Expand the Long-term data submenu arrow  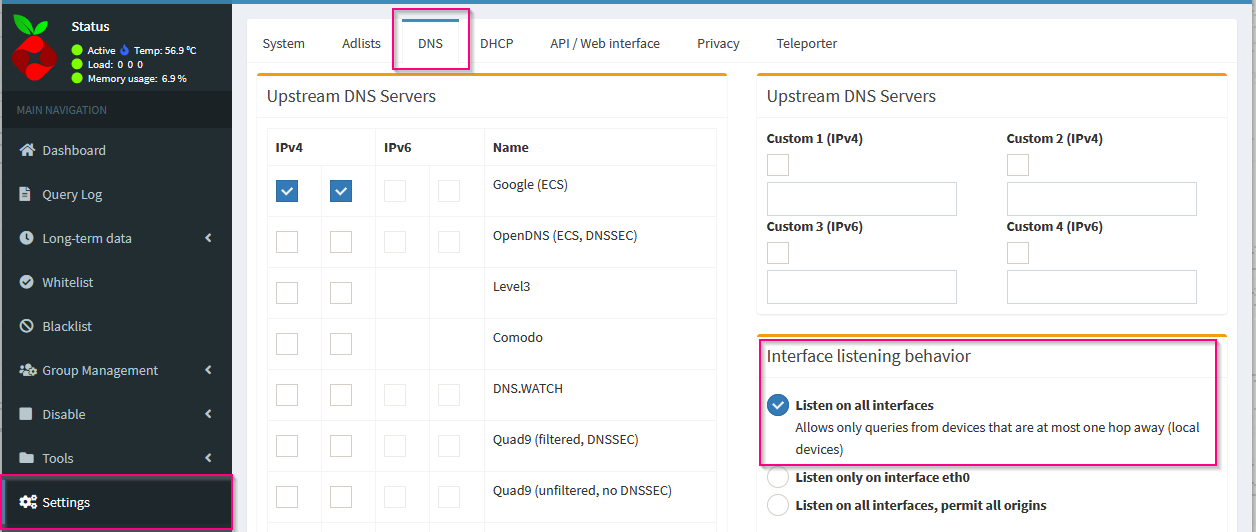[x=208, y=238]
